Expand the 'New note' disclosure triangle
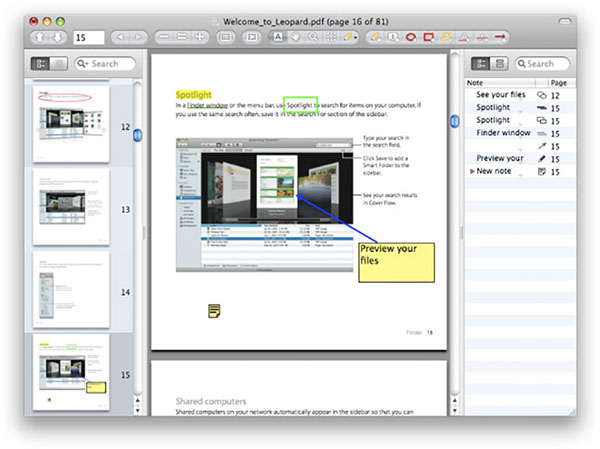This screenshot has height=449, width=600. point(472,171)
